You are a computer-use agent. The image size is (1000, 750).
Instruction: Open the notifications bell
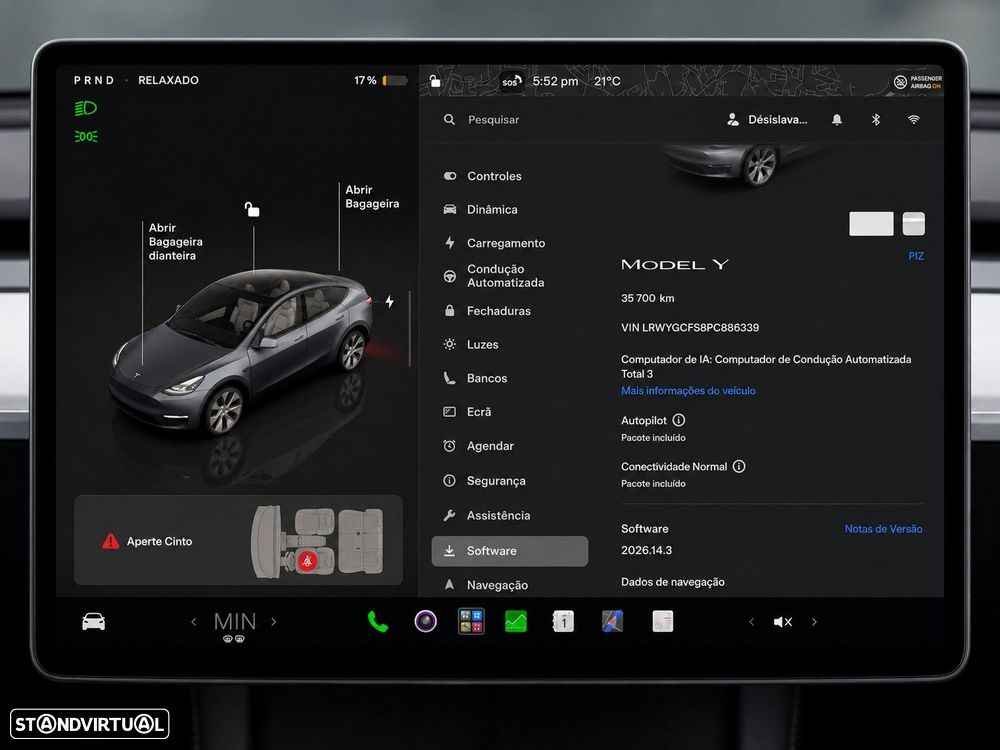[x=837, y=120]
